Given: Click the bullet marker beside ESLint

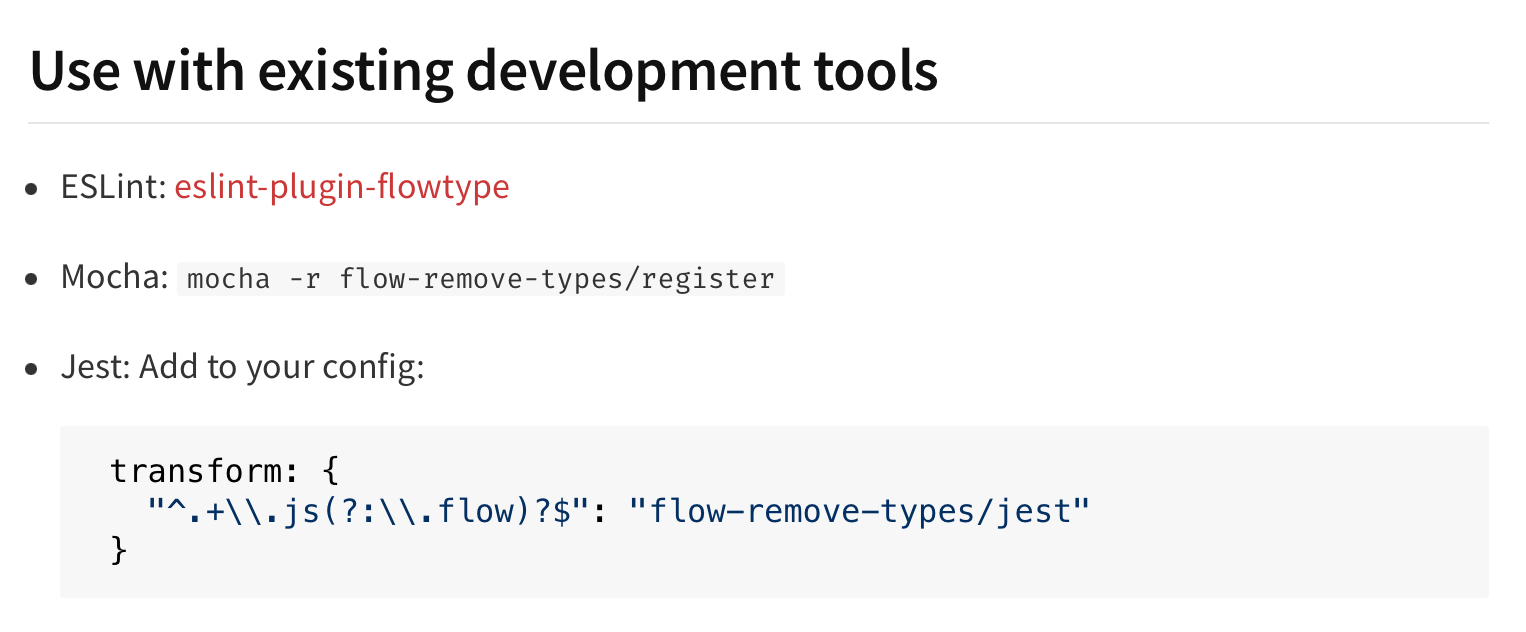Looking at the screenshot, I should coord(31,186).
